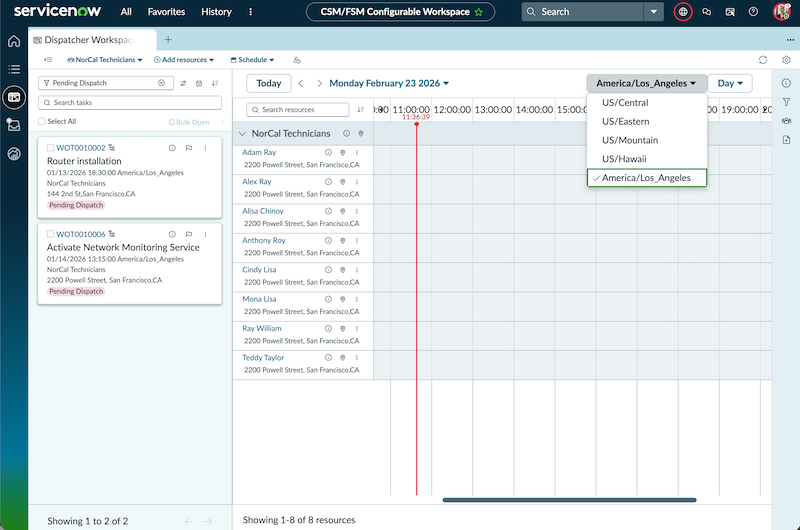Image resolution: width=800 pixels, height=530 pixels.
Task: Open the date picker for Monday February 23 2026
Action: point(389,83)
